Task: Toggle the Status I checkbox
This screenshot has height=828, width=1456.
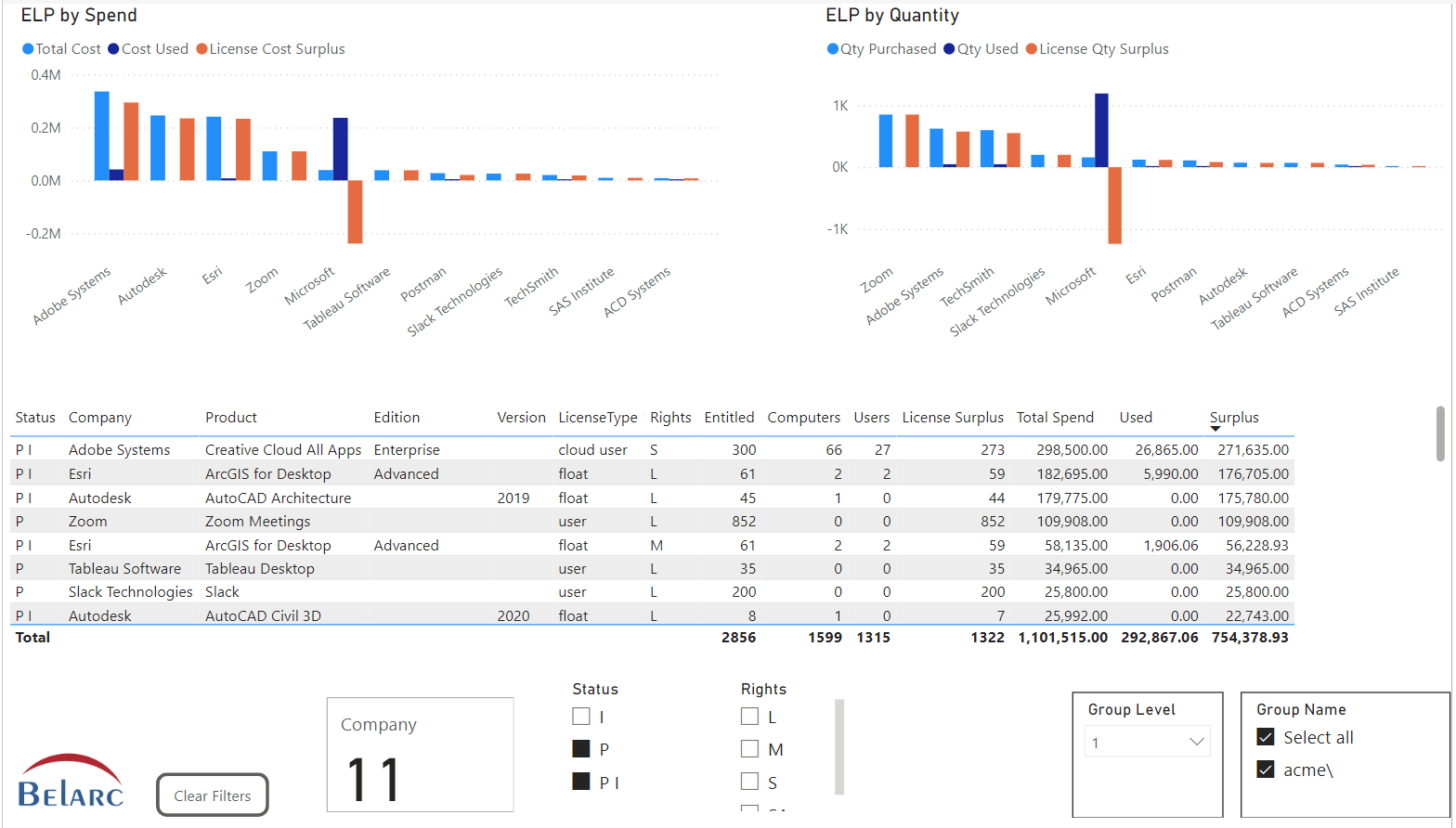Action: [x=581, y=717]
